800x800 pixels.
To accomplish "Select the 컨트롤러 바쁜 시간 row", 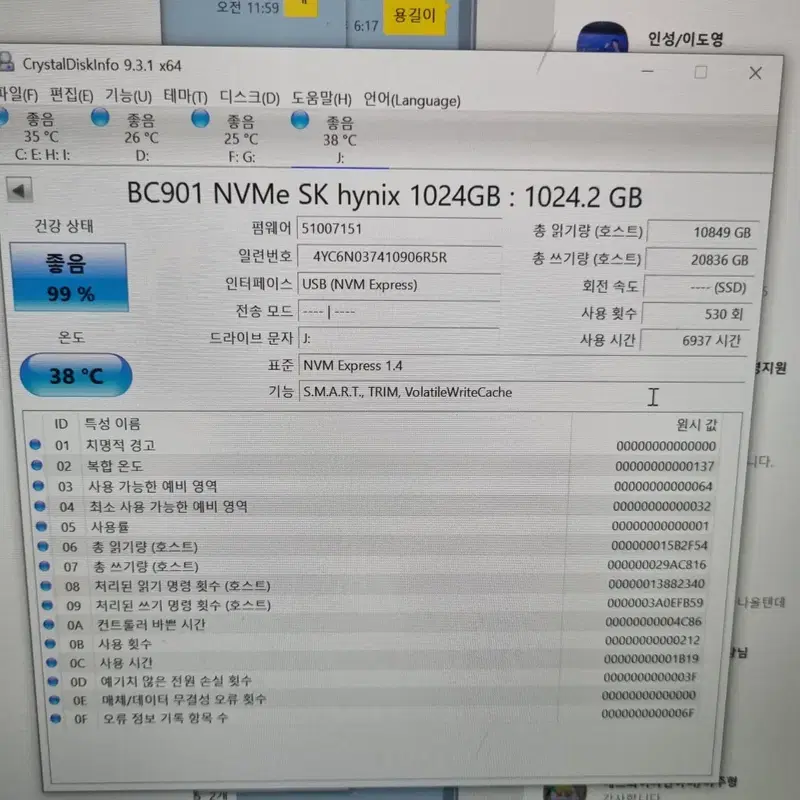I will point(375,623).
